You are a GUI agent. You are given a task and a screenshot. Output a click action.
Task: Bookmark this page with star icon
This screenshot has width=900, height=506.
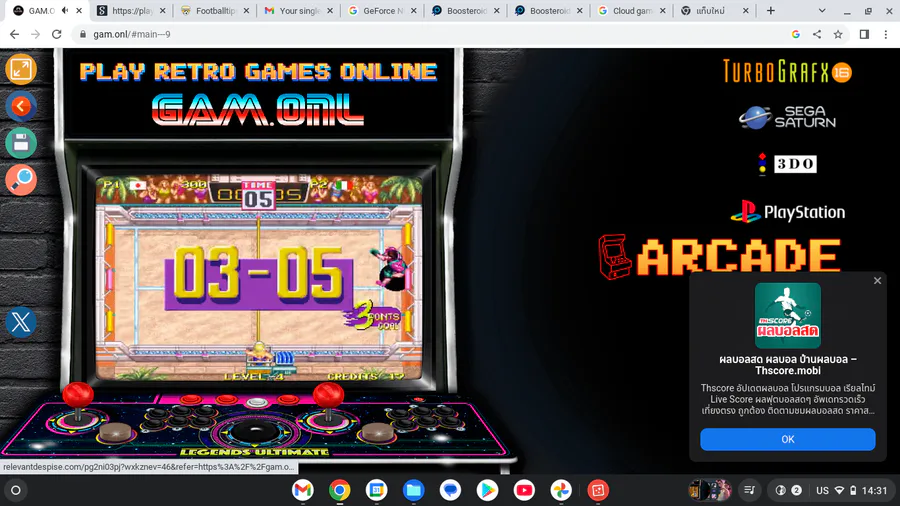tap(838, 34)
